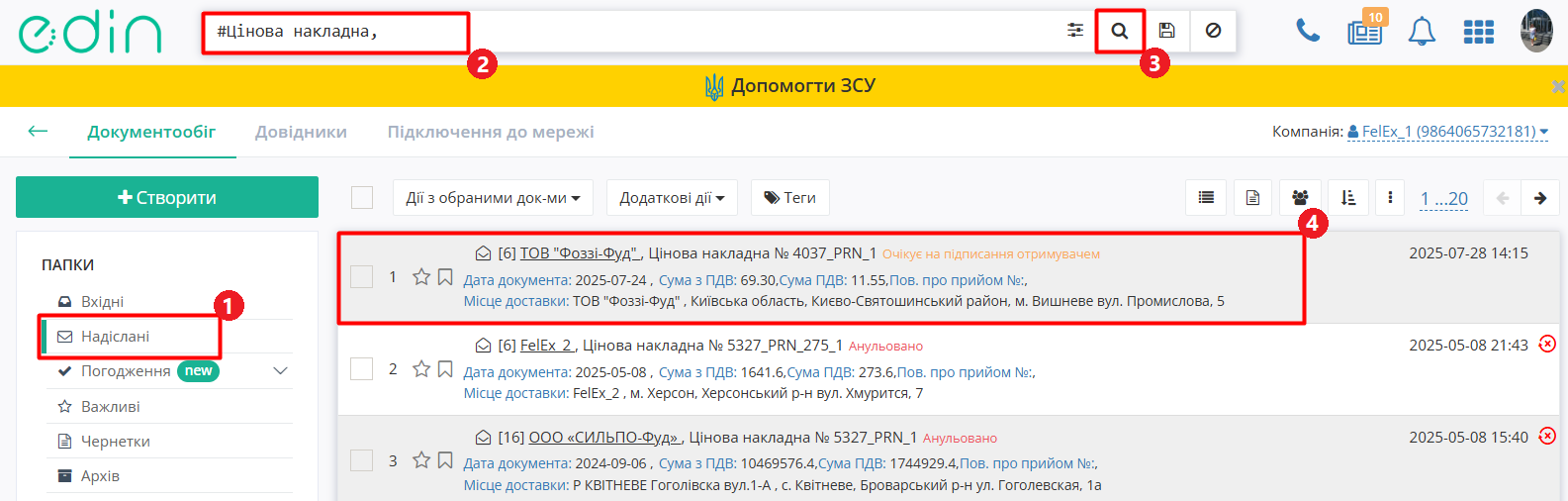Open document Цінова накладна № 4037_PRN_1

click(763, 253)
